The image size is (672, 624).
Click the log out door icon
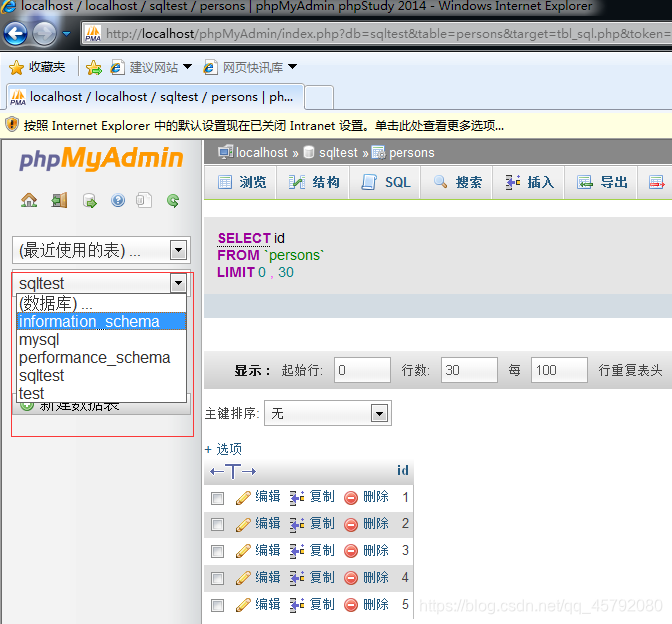(59, 200)
